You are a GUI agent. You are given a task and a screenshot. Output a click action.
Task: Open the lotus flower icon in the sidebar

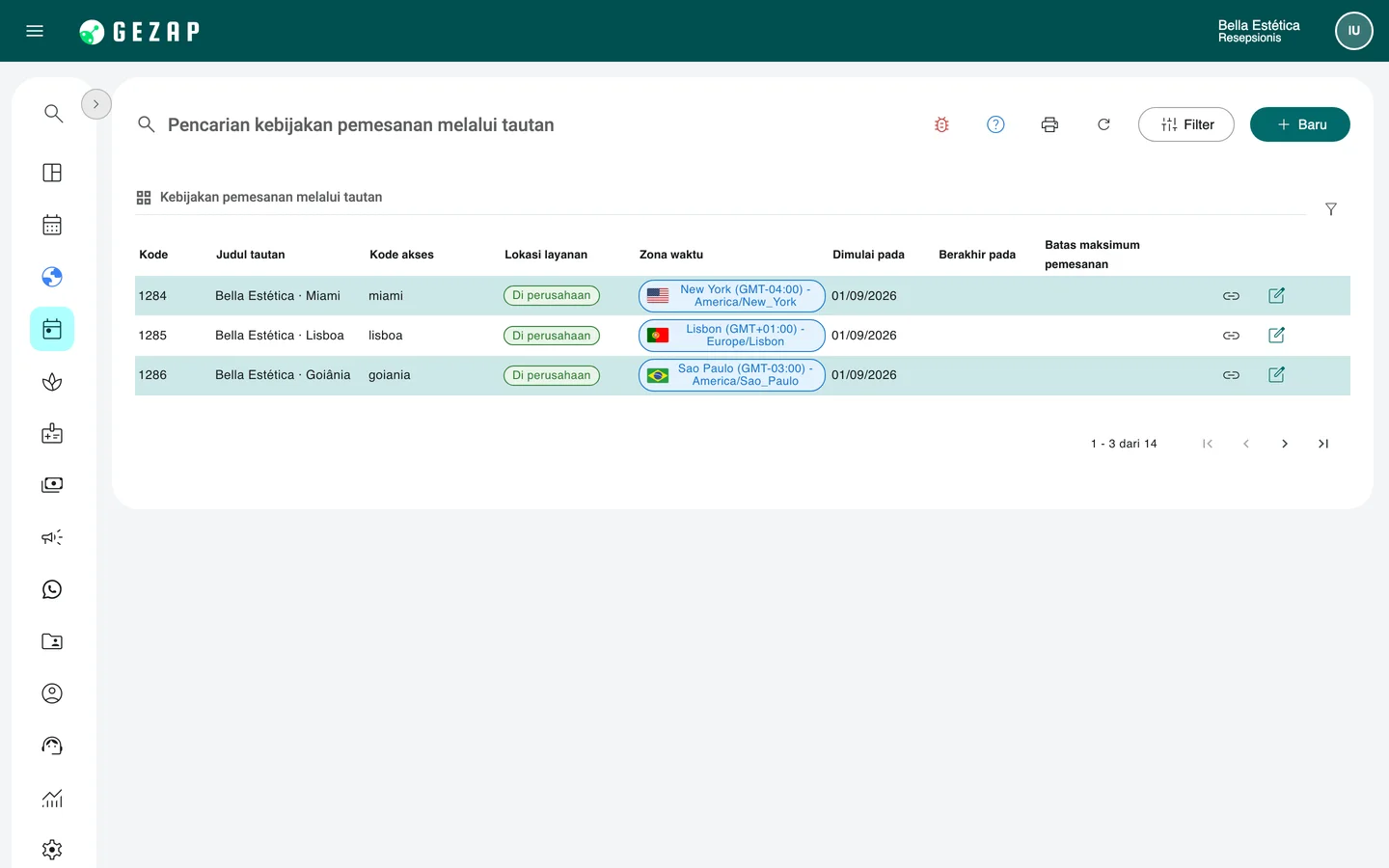[52, 382]
